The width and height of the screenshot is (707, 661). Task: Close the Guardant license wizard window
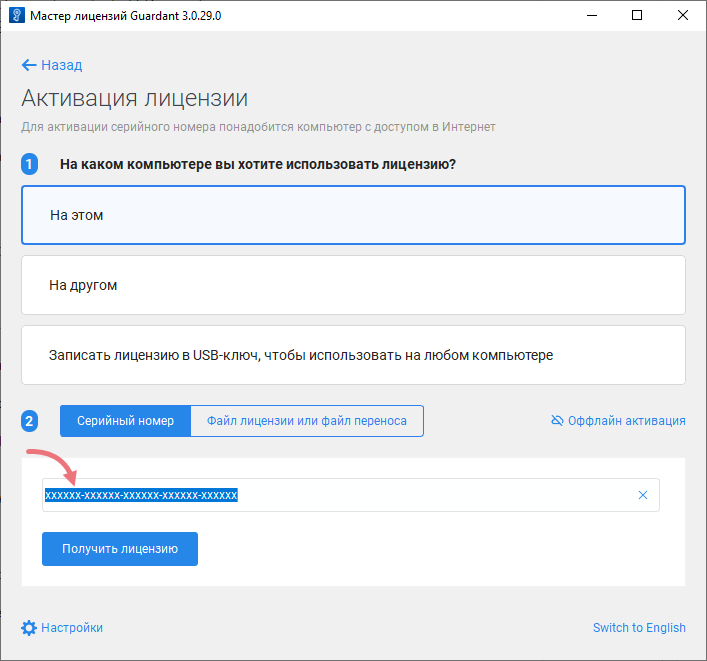pos(683,15)
